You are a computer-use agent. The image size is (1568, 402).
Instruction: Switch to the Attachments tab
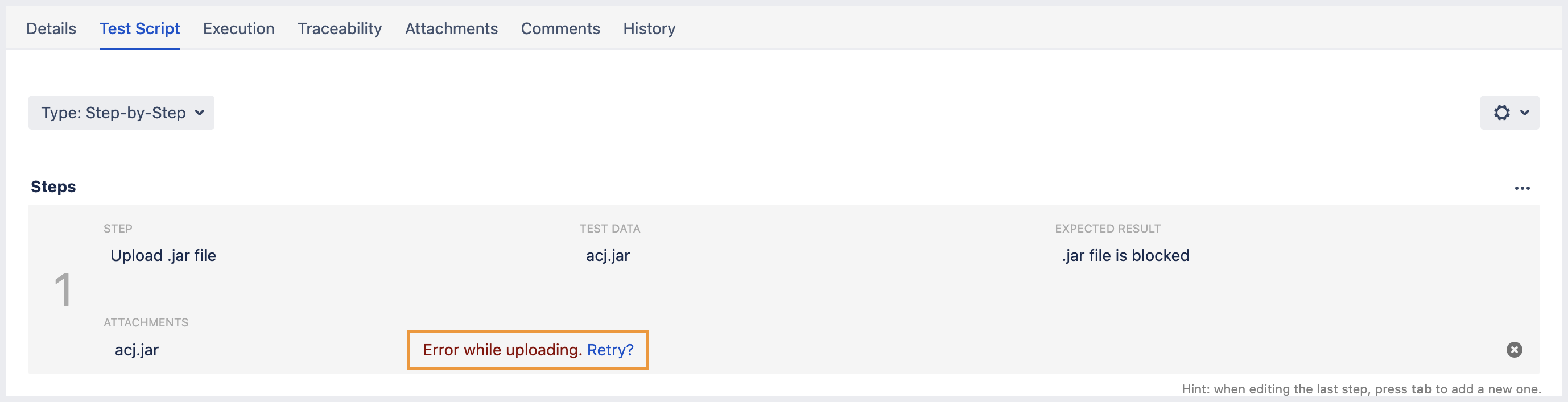(451, 28)
